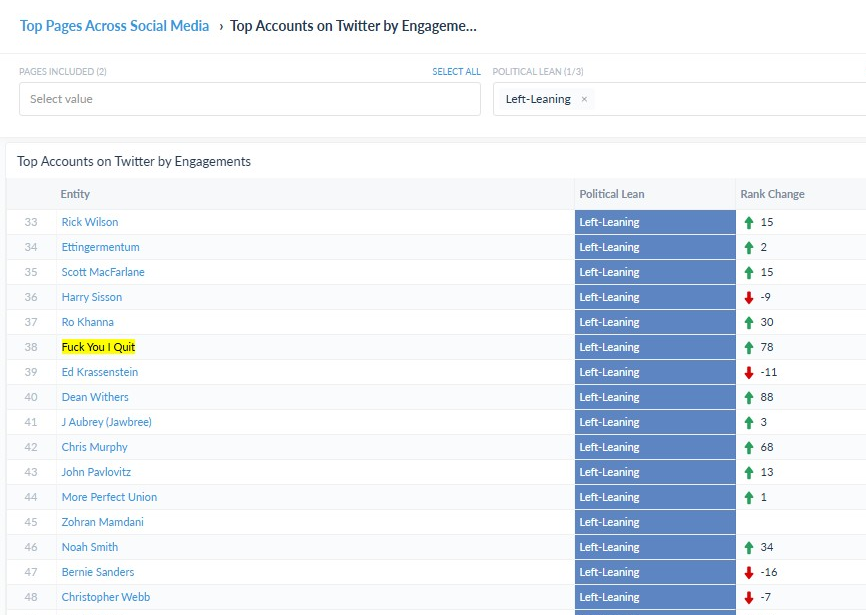The height and width of the screenshot is (615, 866).
Task: Click green up arrow in Dean Withers row
Action: pos(749,397)
